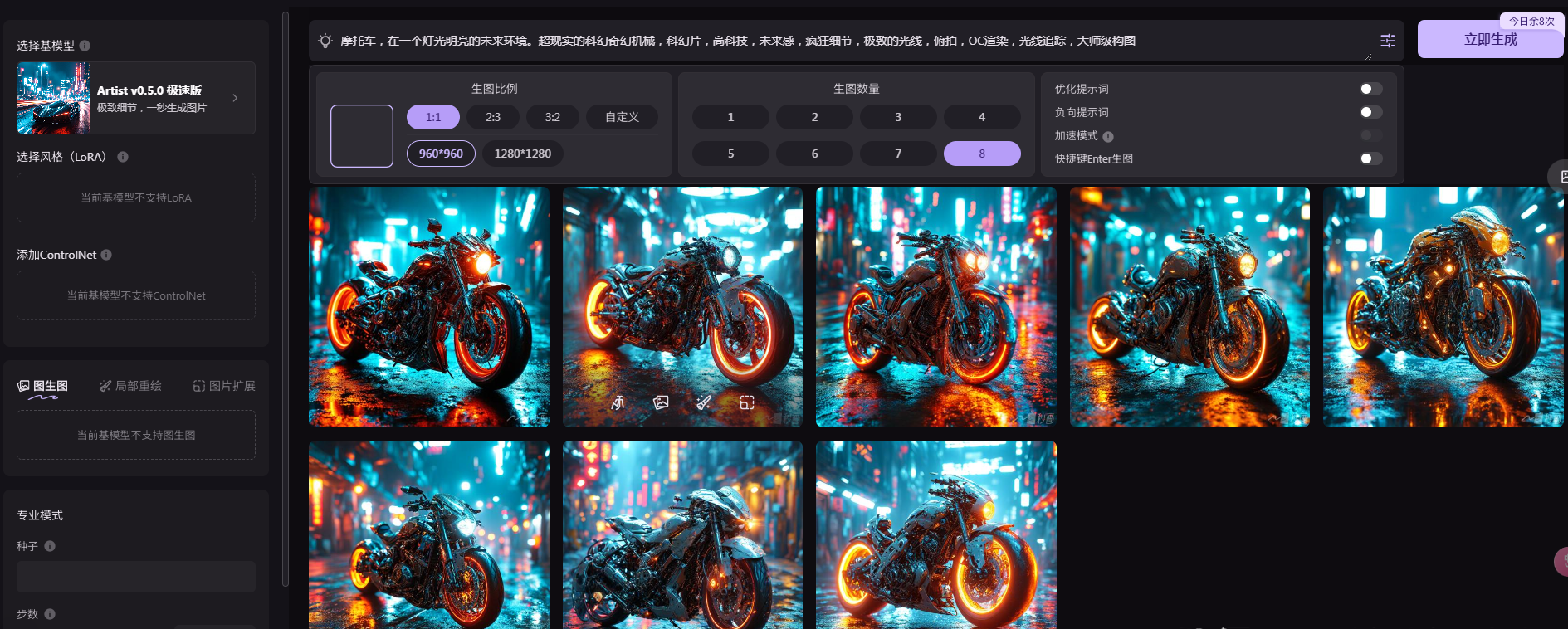Open the Artist v0.5.0 极速版 model card
This screenshot has width=1568, height=629.
click(x=136, y=98)
